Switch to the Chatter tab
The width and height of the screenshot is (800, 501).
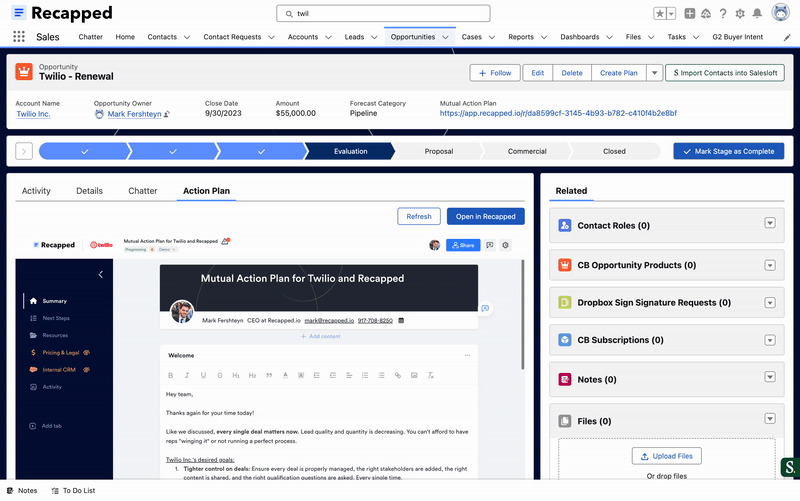click(143, 191)
